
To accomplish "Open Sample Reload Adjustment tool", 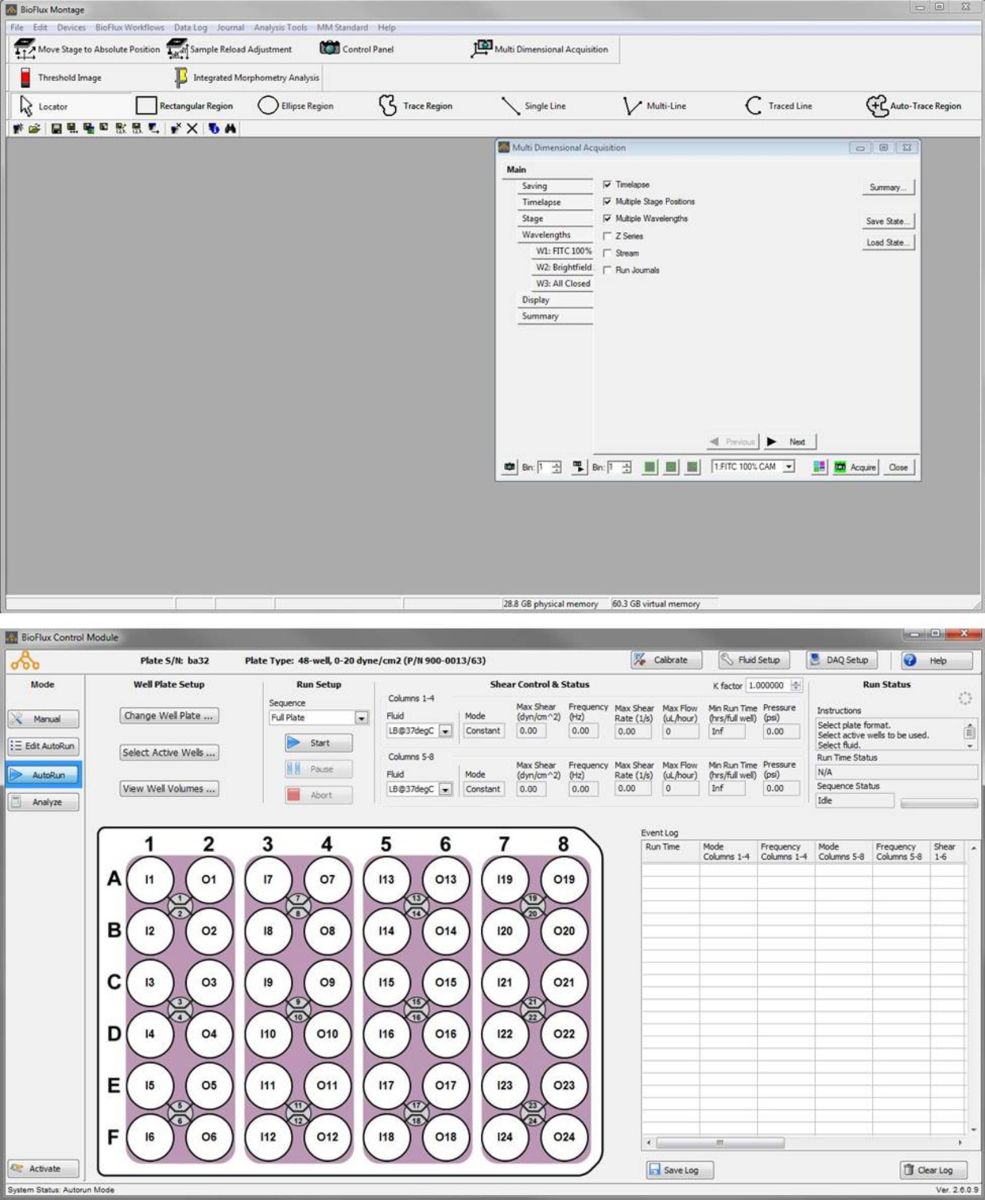I will 229,49.
